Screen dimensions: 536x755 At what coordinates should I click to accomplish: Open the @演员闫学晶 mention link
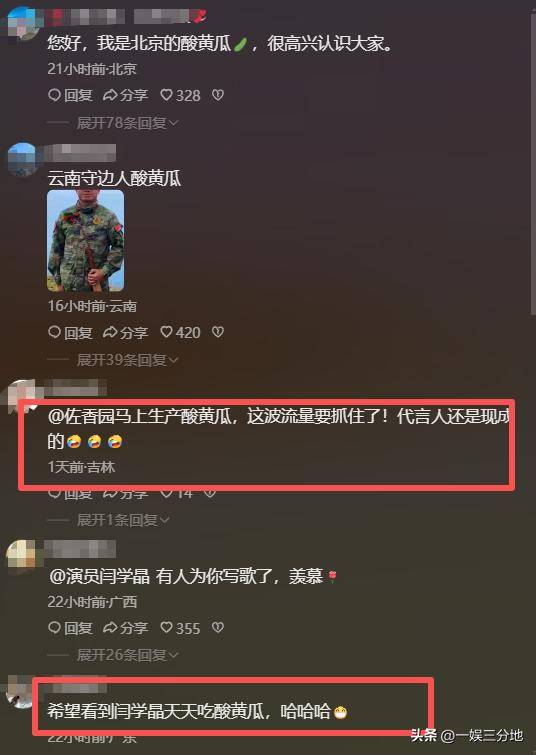(99, 576)
